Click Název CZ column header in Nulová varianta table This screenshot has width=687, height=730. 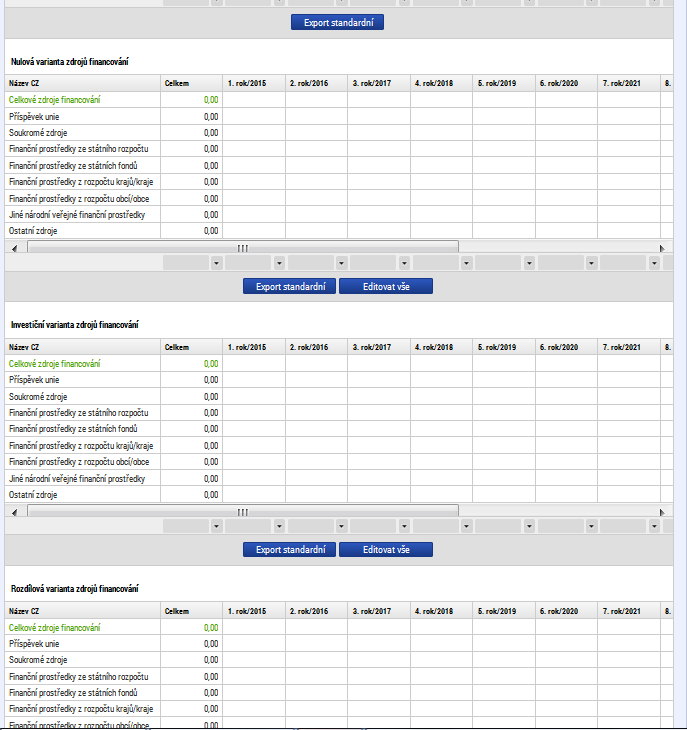click(x=82, y=83)
